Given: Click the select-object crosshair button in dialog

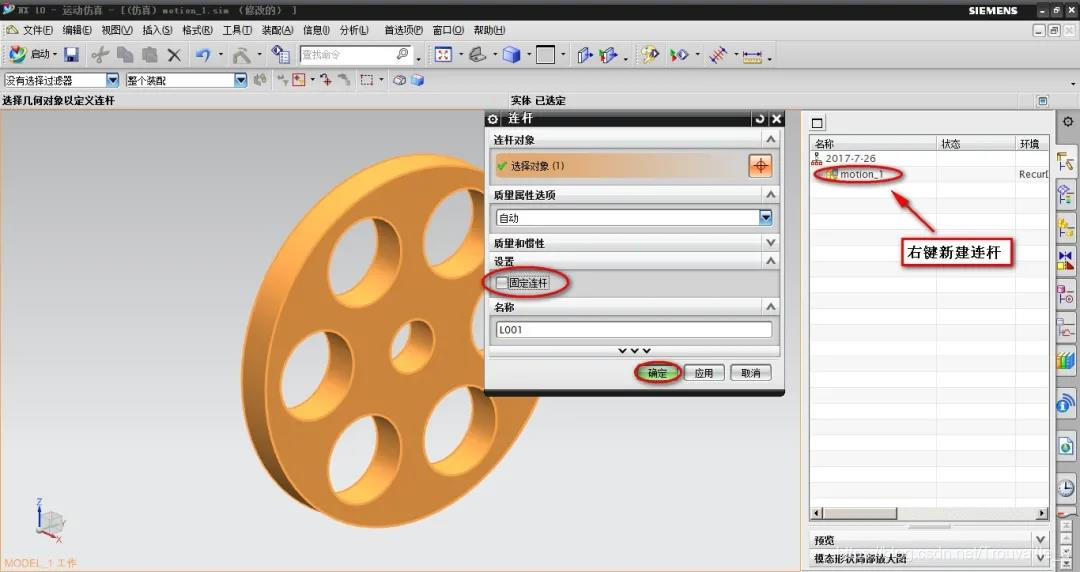Looking at the screenshot, I should coord(760,165).
